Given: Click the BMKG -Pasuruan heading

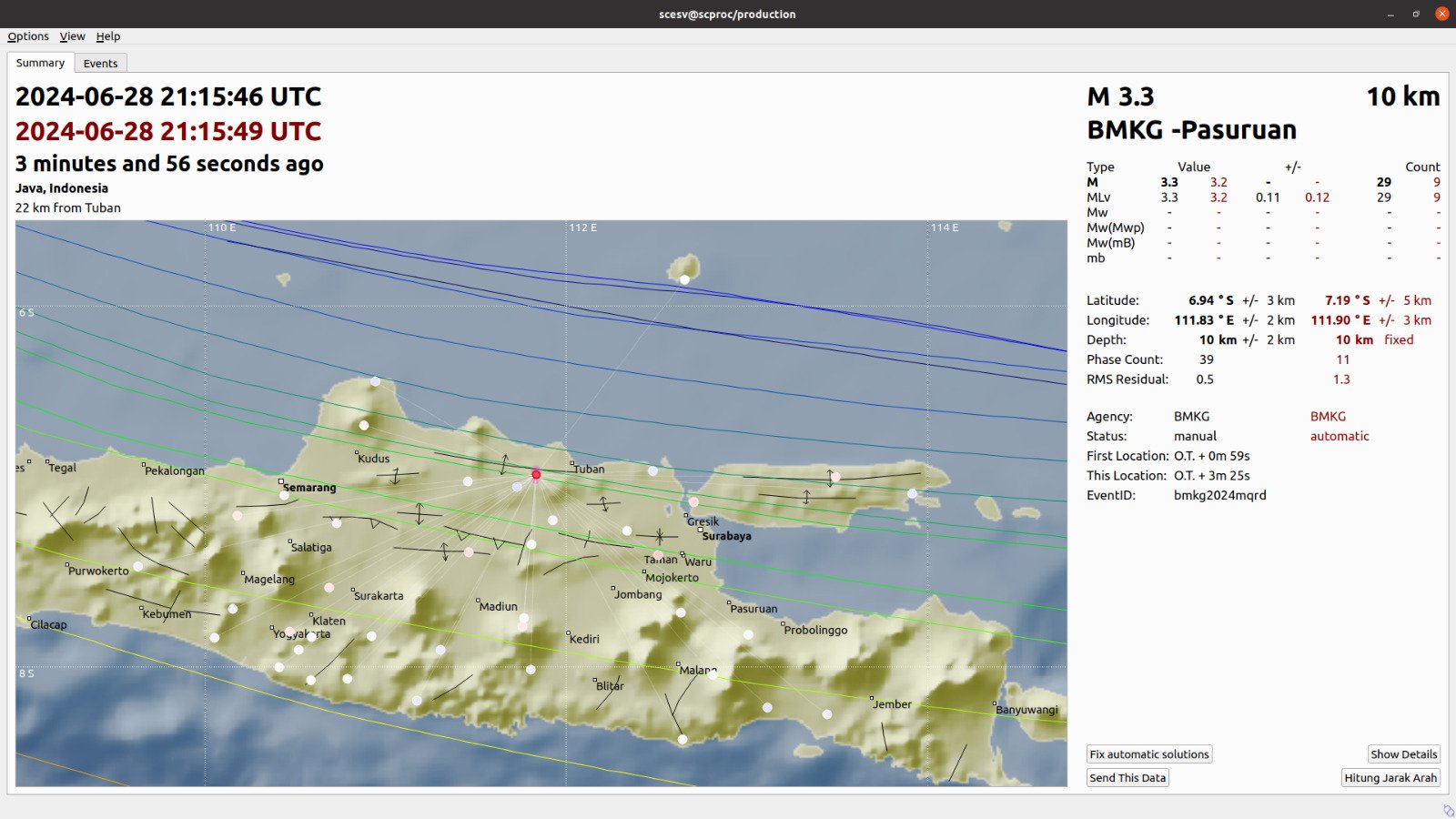Looking at the screenshot, I should pyautogui.click(x=1191, y=130).
